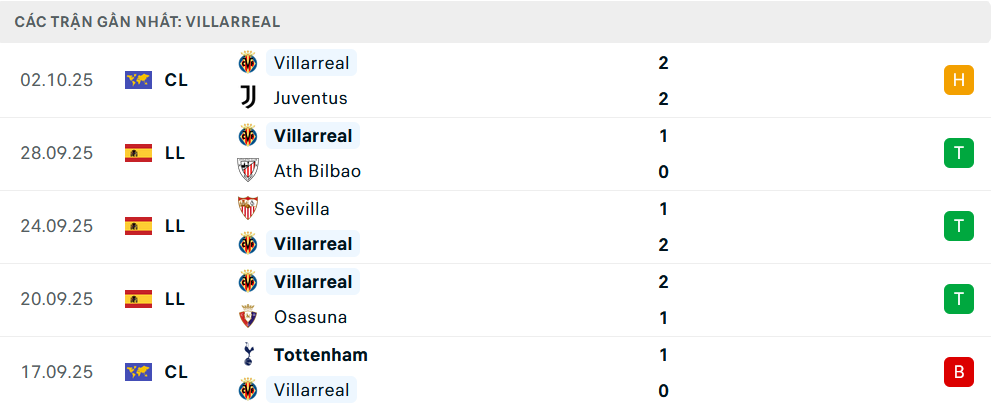Click the orange H draw result badge
This screenshot has width=992, height=407.
(958, 80)
